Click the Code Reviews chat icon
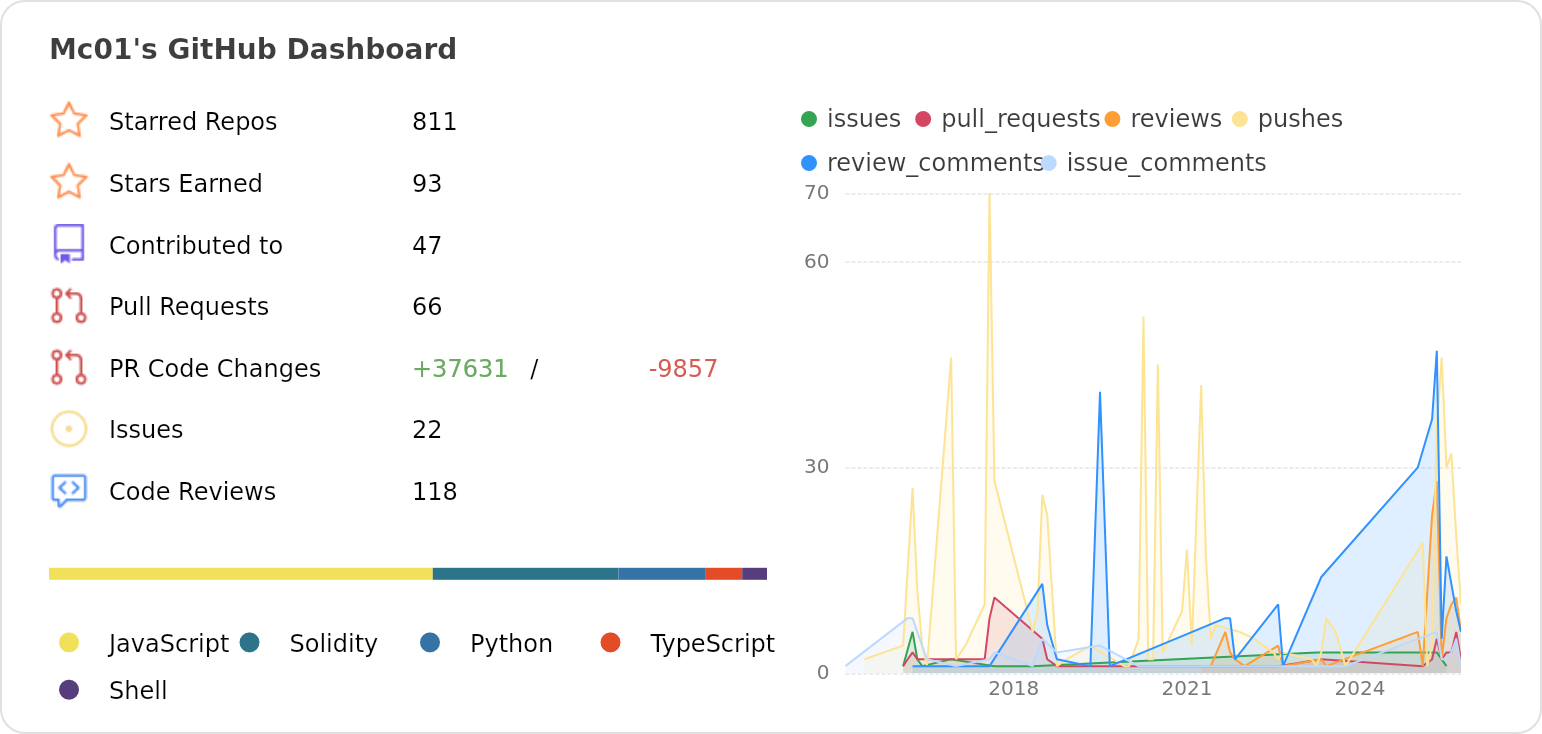The width and height of the screenshot is (1542, 734). coord(69,491)
